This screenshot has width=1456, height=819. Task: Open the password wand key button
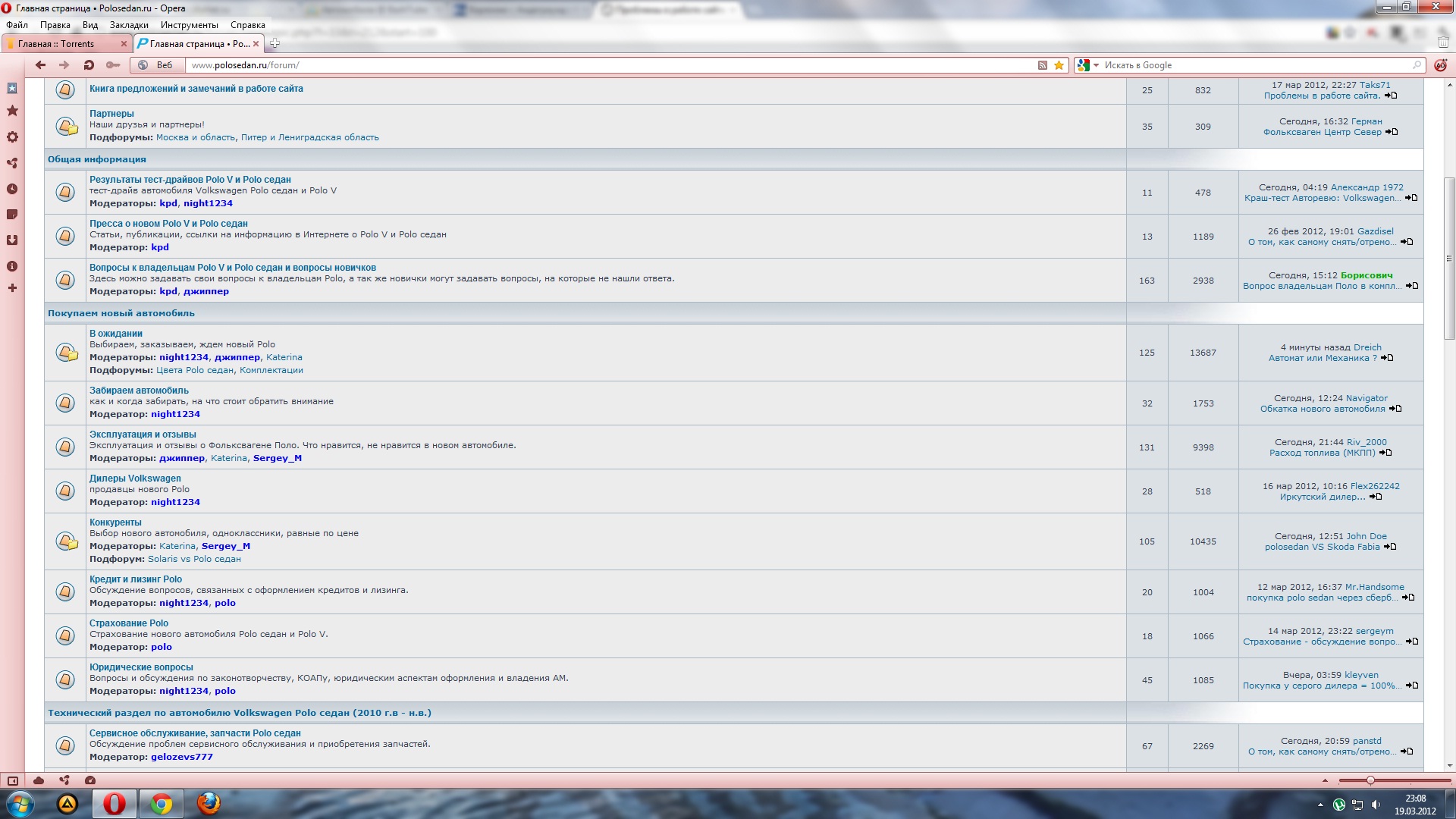(x=113, y=65)
